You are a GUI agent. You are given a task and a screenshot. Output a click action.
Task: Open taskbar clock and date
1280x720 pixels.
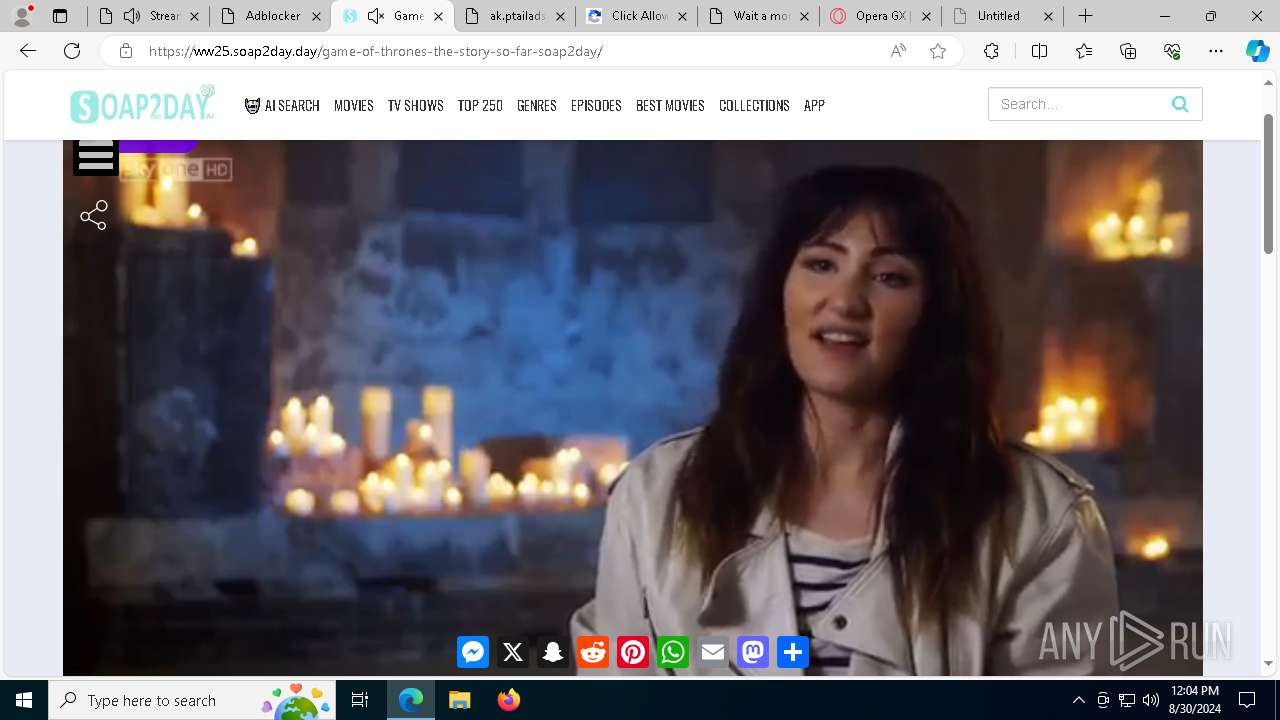[1194, 700]
